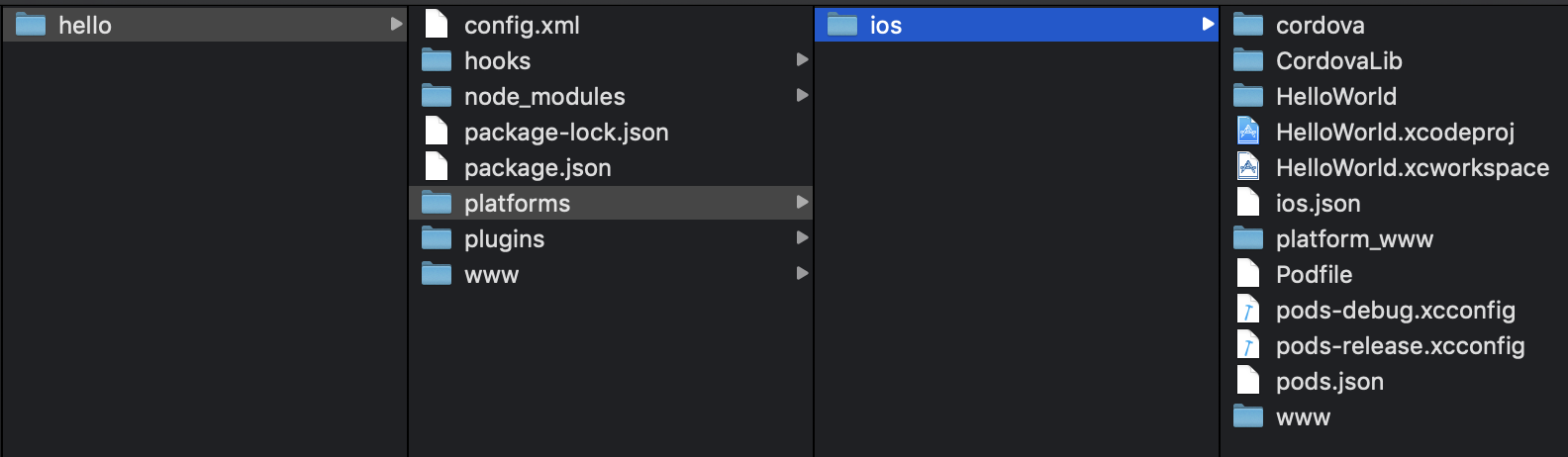Expand the www folder arrow in second column
Screen dimensions: 1568x457
click(x=803, y=274)
